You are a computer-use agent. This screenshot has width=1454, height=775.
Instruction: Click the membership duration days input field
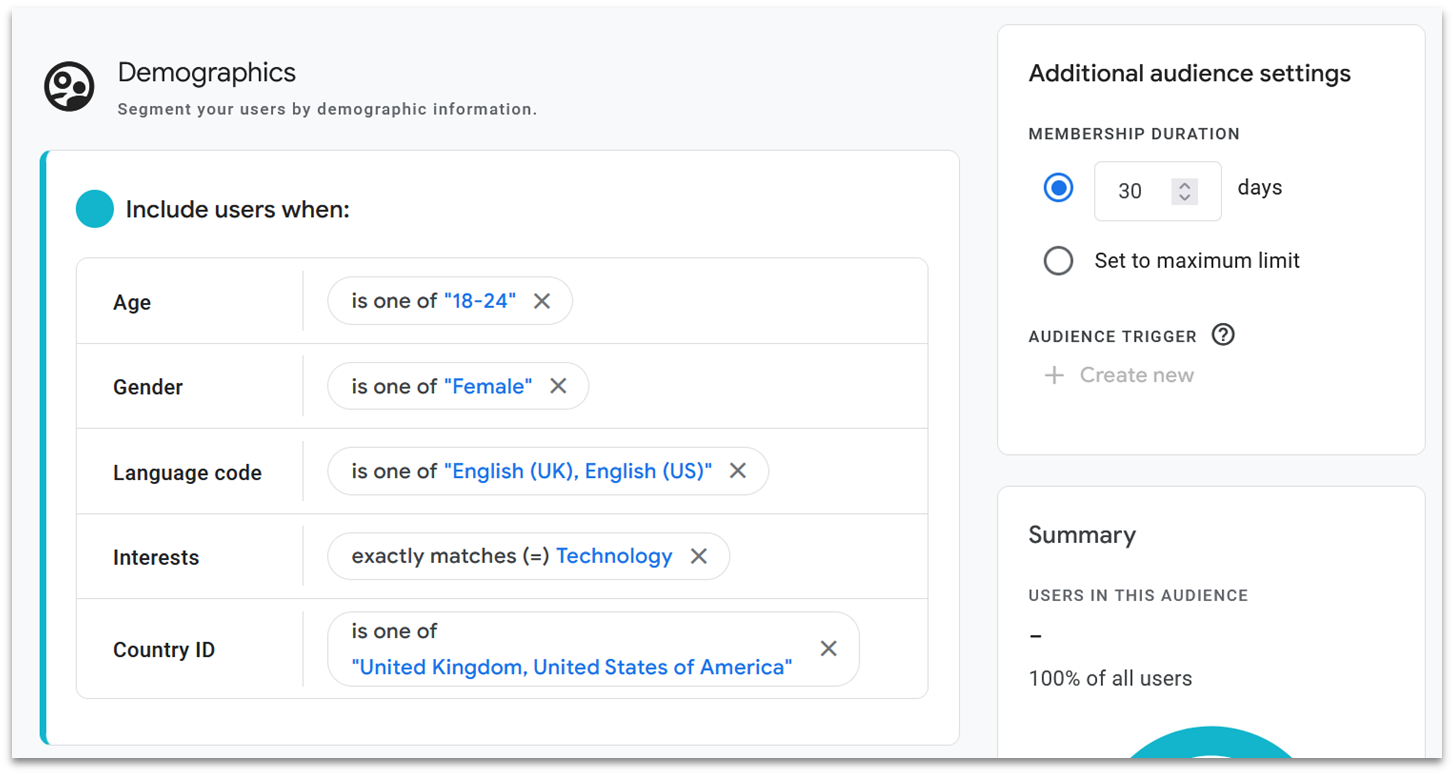(x=1157, y=191)
